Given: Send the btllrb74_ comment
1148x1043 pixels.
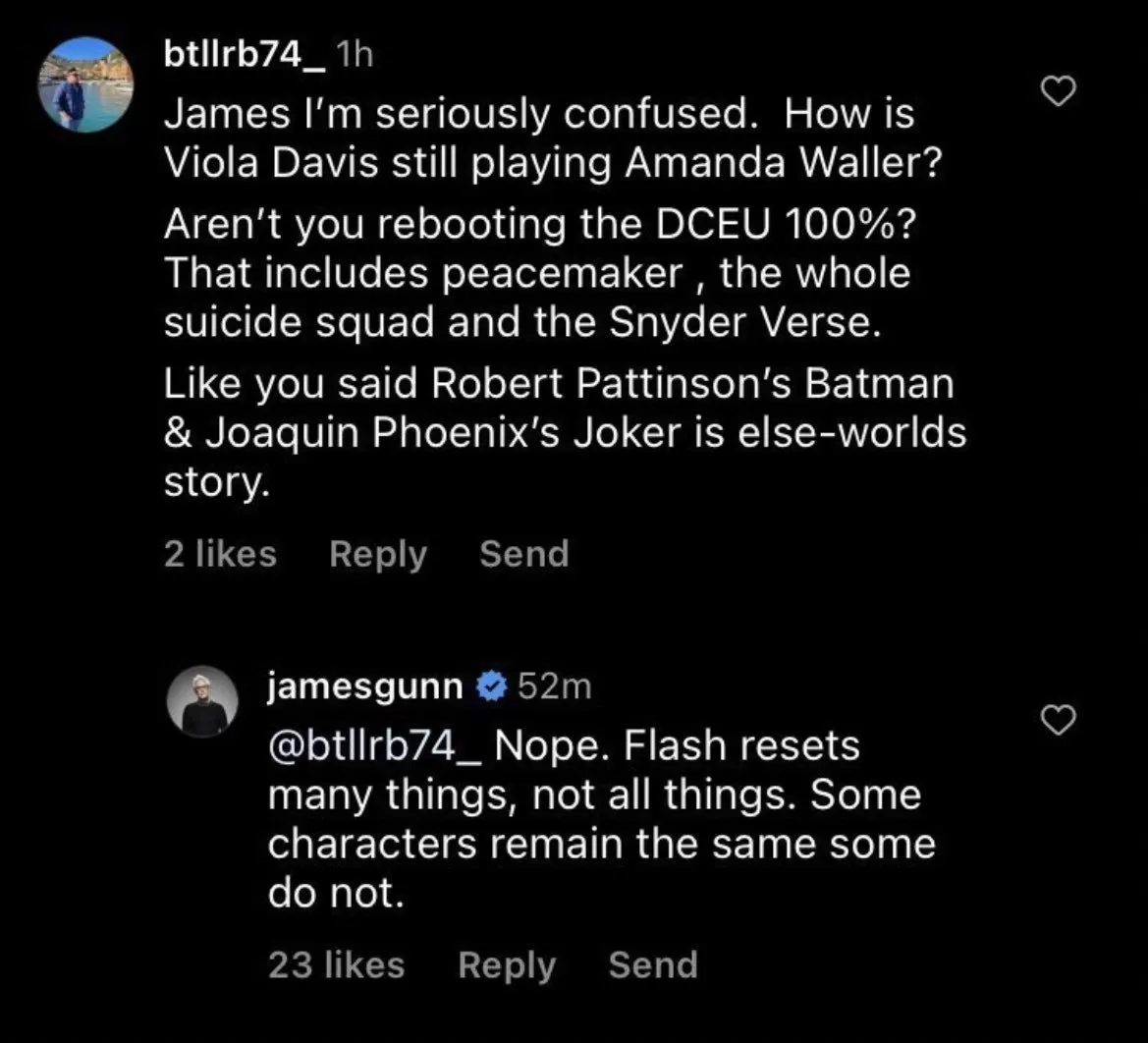Looking at the screenshot, I should tap(523, 555).
